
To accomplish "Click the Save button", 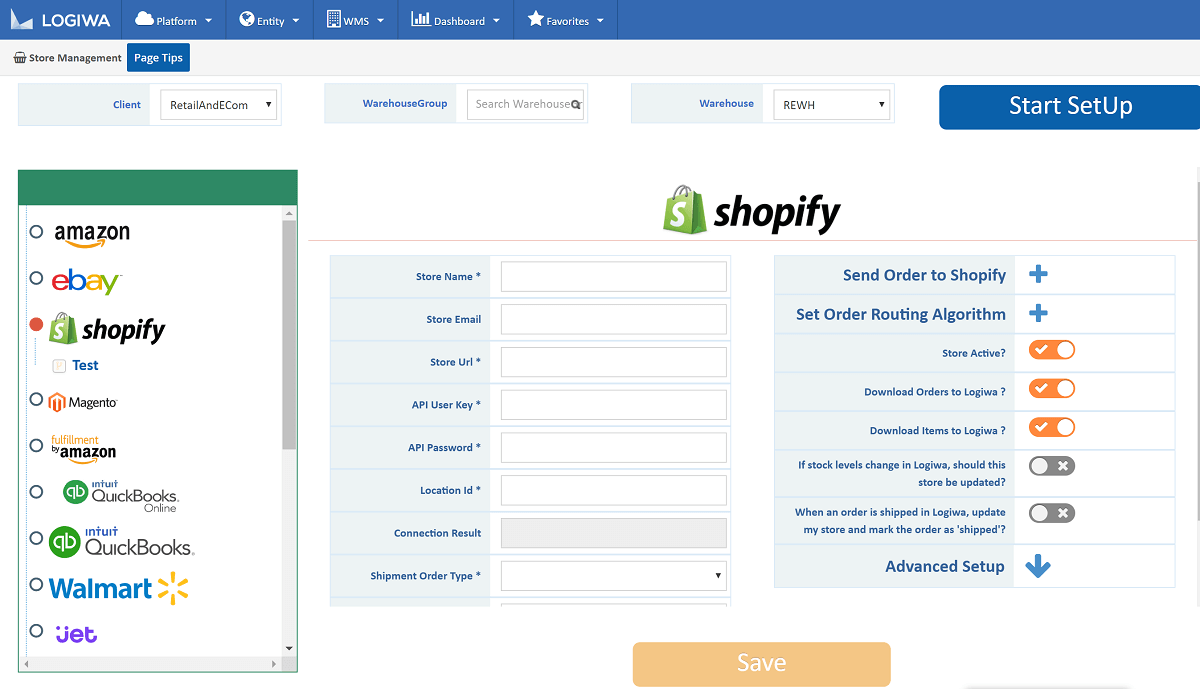I will click(761, 664).
